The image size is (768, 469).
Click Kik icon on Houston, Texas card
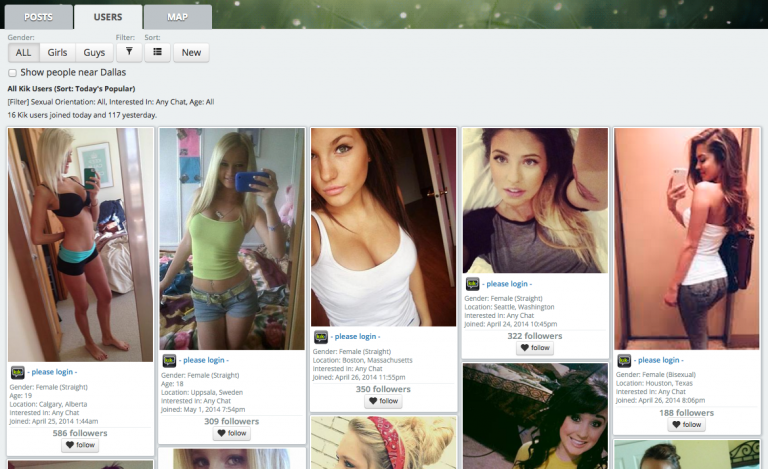click(x=624, y=360)
